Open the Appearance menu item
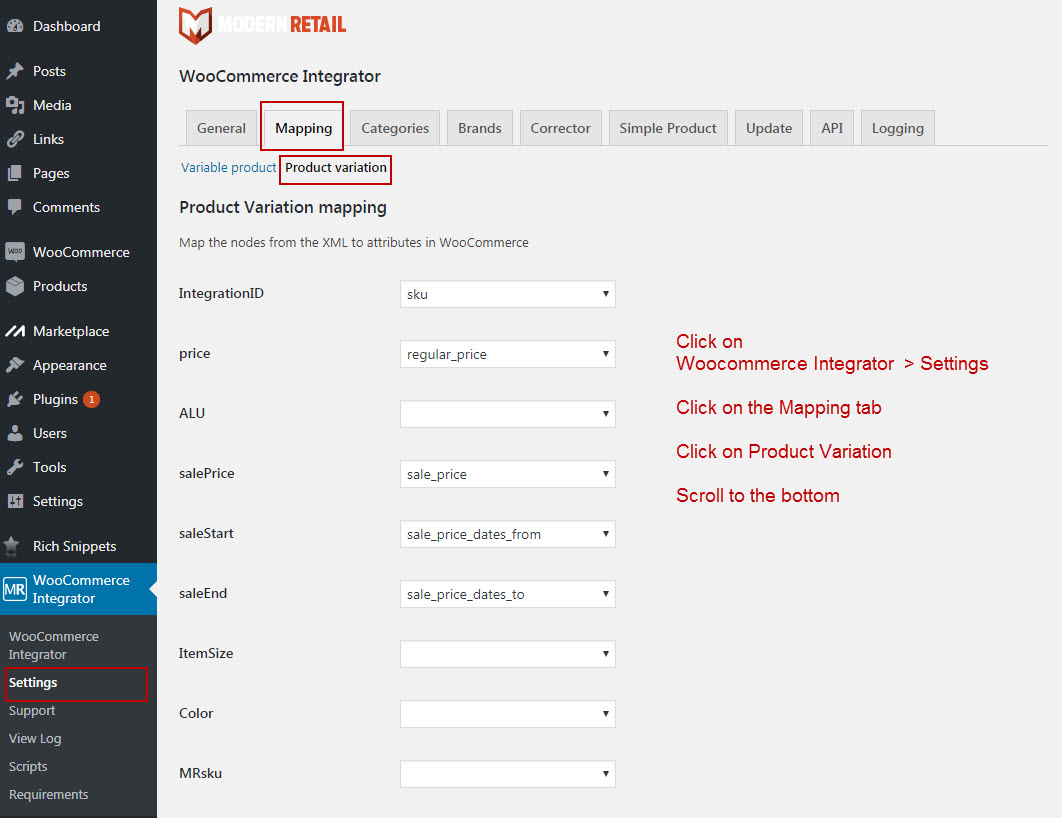Image resolution: width=1062 pixels, height=818 pixels. coord(78,365)
